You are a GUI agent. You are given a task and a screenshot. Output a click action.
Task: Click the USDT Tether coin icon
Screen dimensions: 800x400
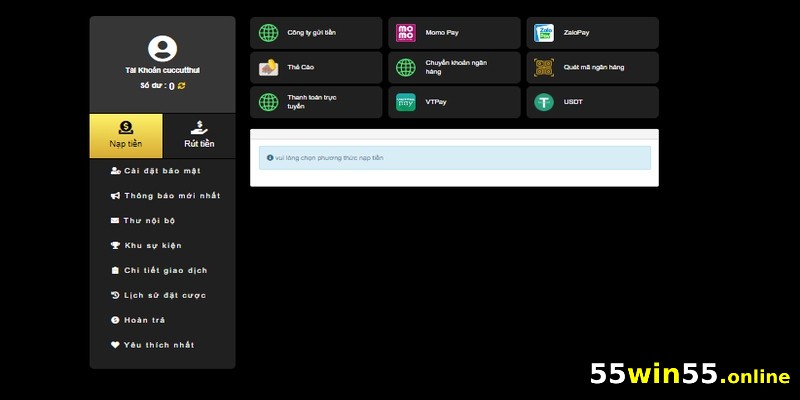[x=544, y=102]
